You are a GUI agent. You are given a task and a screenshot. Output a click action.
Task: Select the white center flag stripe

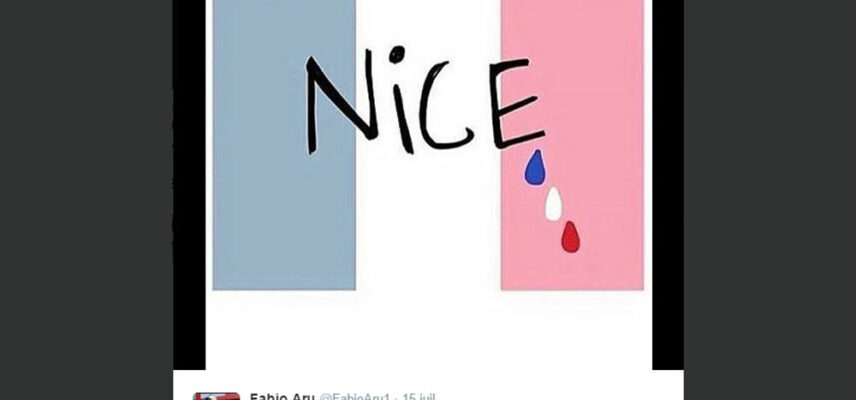[428, 218]
